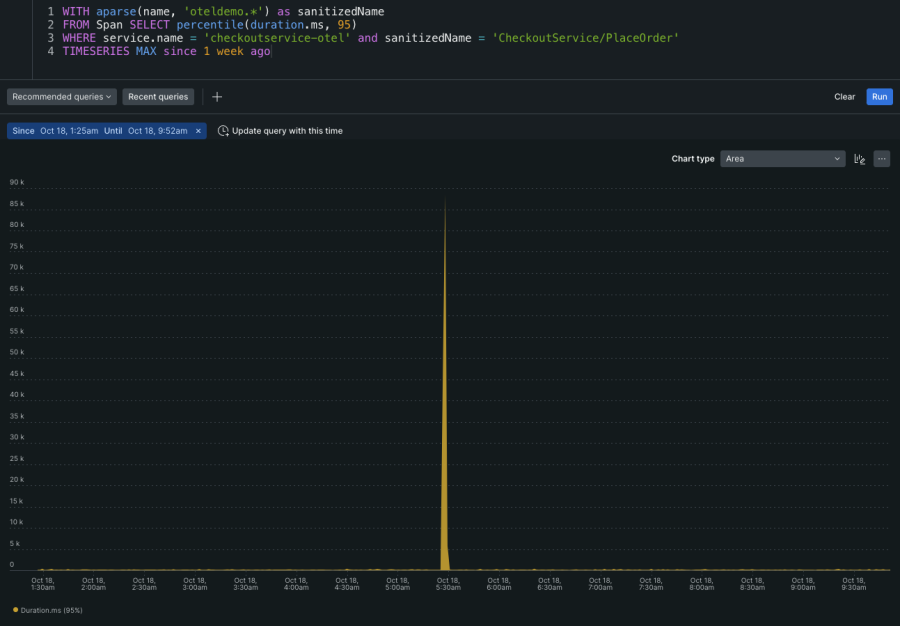Place cursor in line 1 of query editor

(220, 11)
